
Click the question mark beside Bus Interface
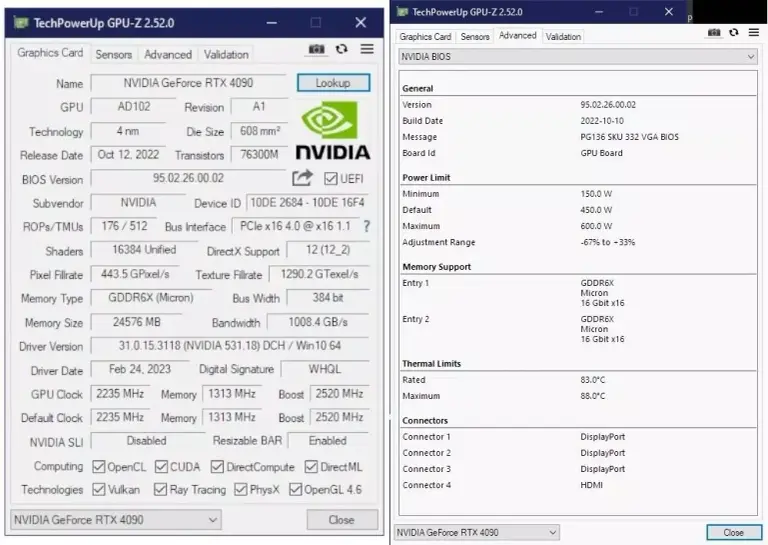[366, 226]
